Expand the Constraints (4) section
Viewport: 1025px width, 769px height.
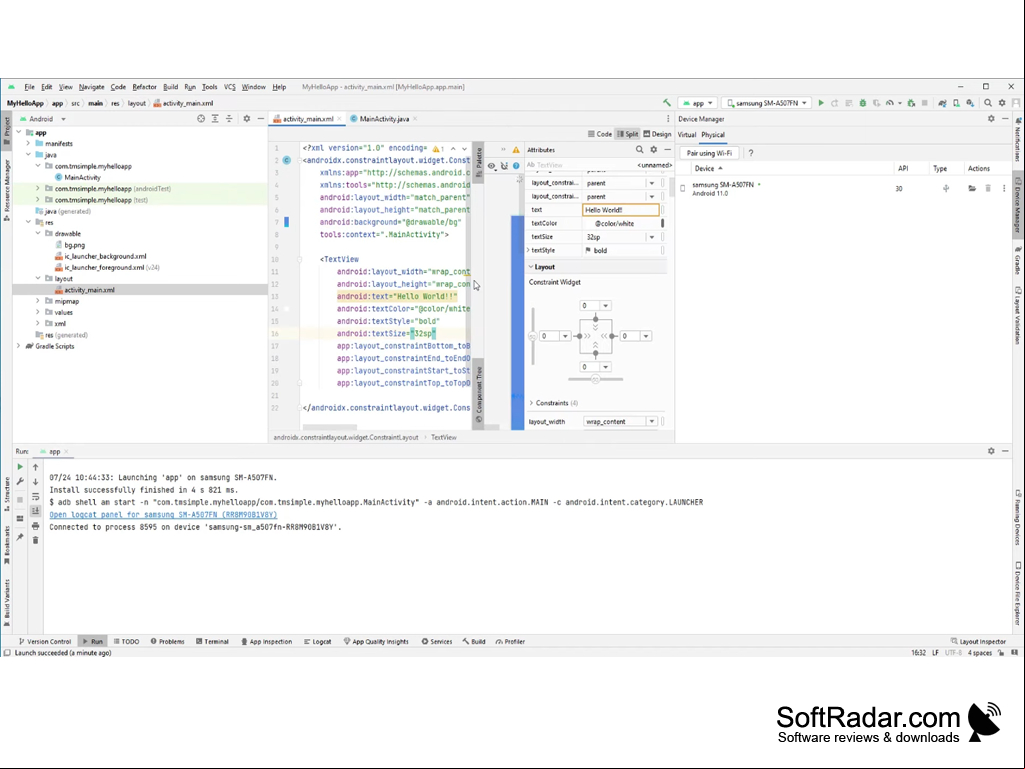tap(531, 403)
